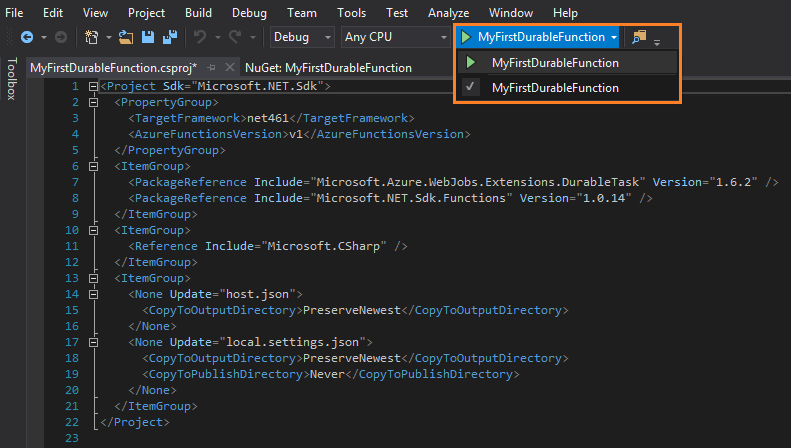Collapse the PropertyGroup on line 2

[x=93, y=102]
